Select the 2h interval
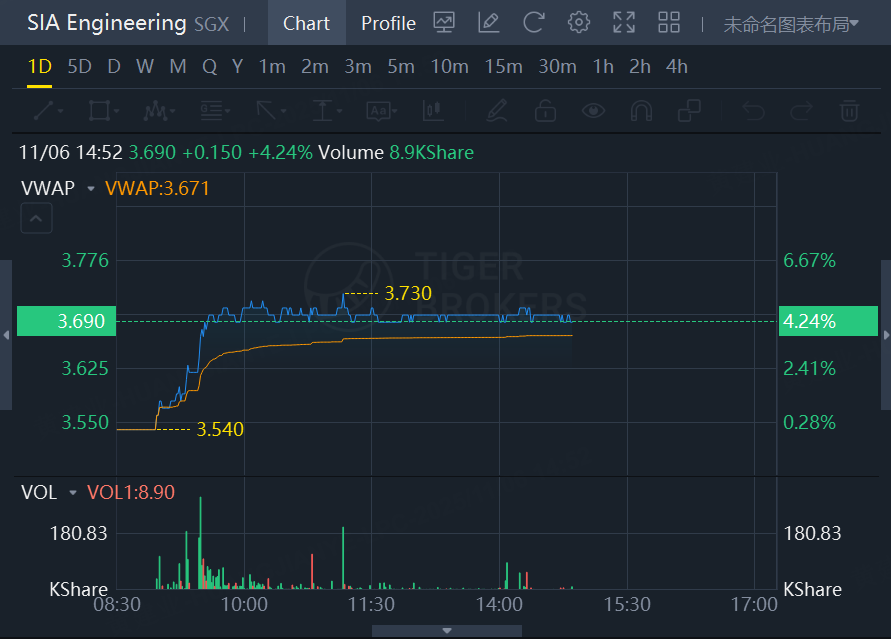The image size is (891, 639). pos(640,66)
